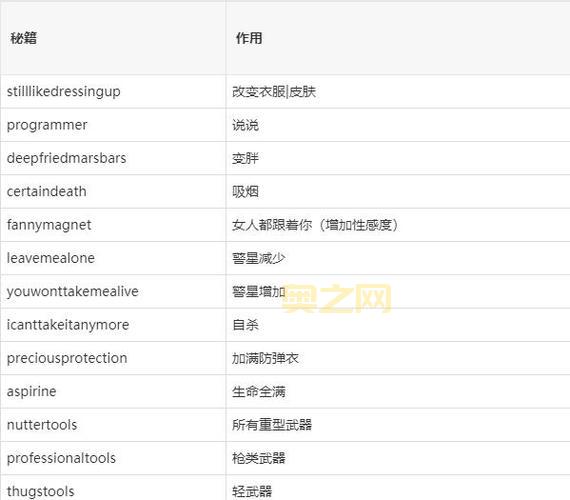Click the 作用 column header
This screenshot has width=570, height=500.
249,38
